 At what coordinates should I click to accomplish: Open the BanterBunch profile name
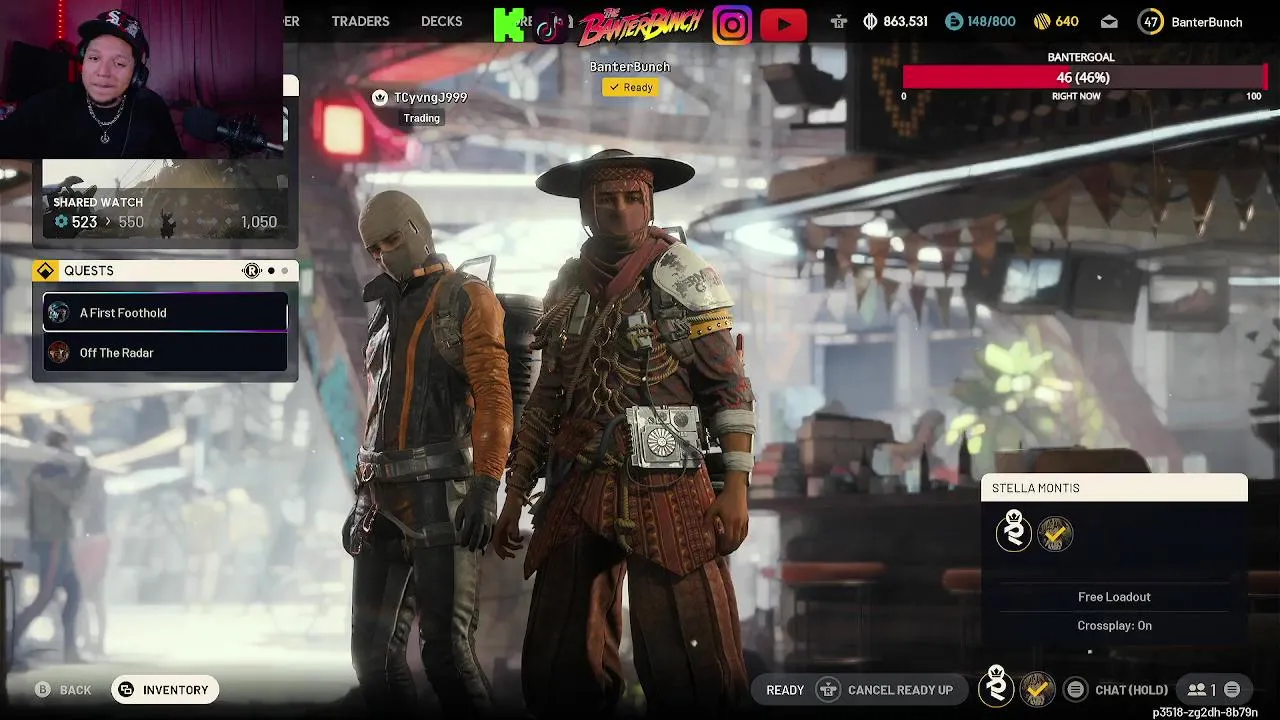point(1207,22)
